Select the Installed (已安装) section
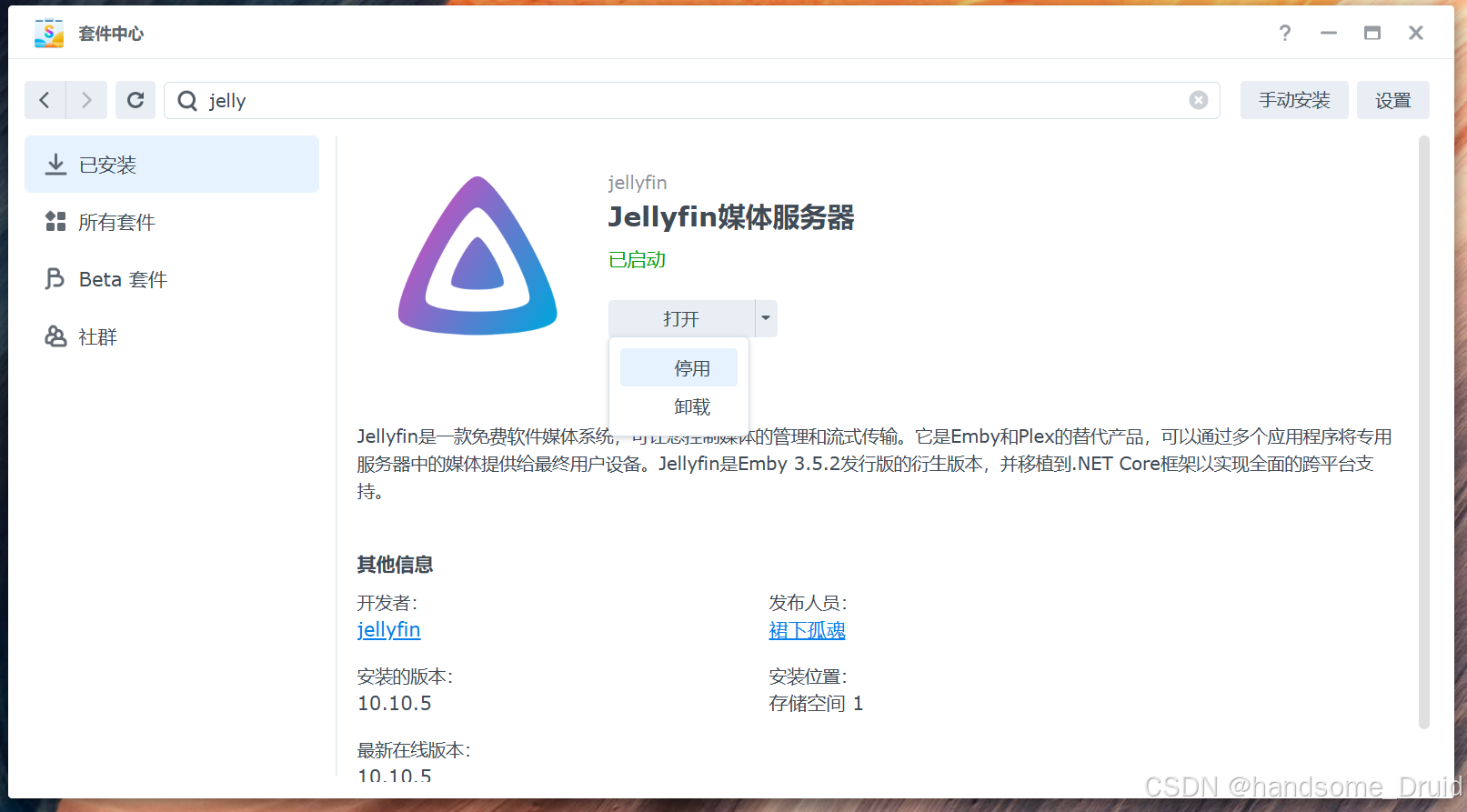Screen dimensions: 1467x812 click(172, 165)
